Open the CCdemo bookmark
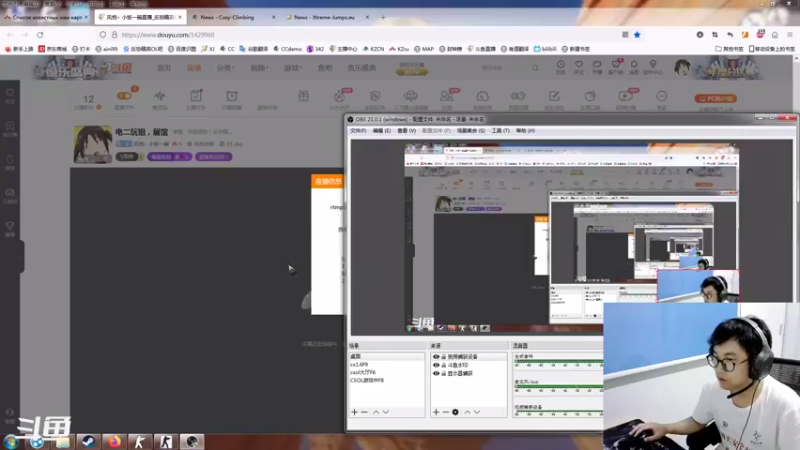This screenshot has height=450, width=800. tap(288, 49)
